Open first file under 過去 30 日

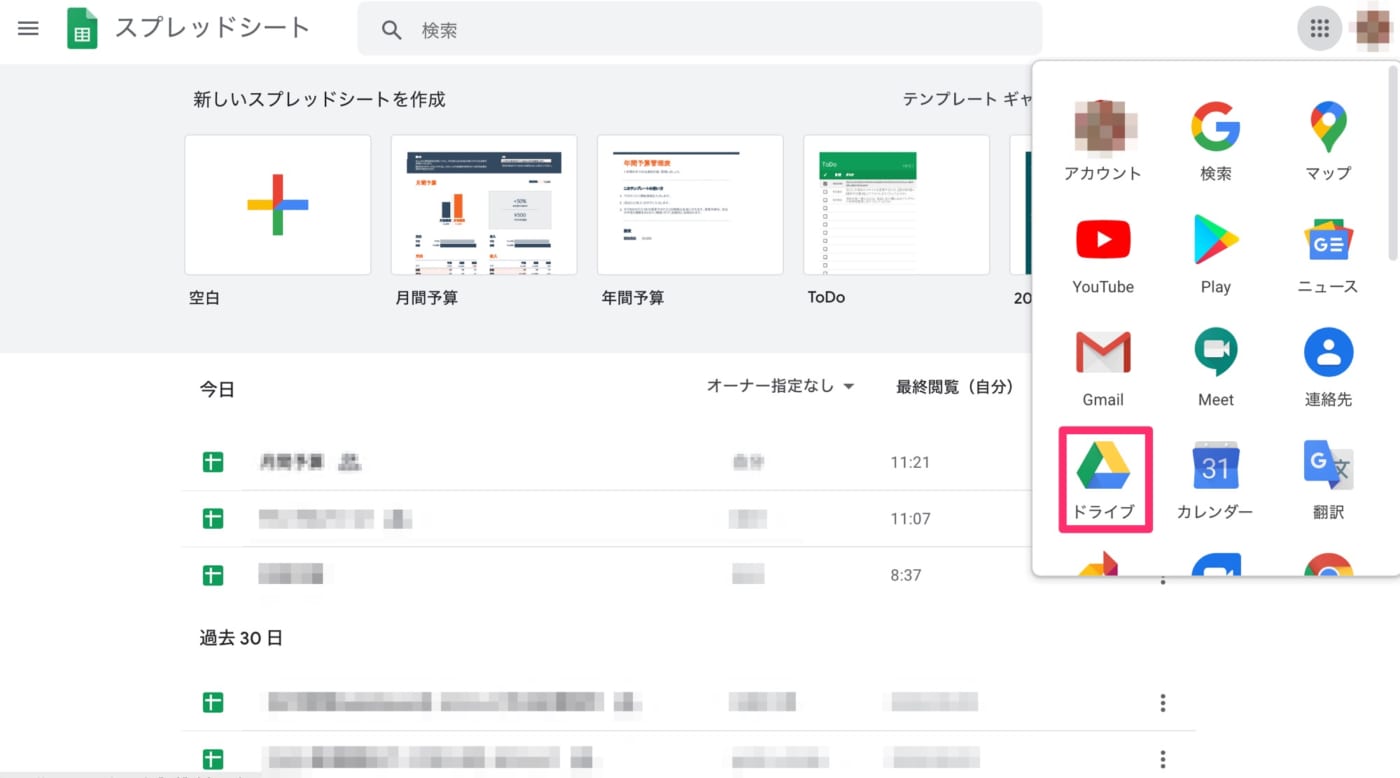click(688, 703)
